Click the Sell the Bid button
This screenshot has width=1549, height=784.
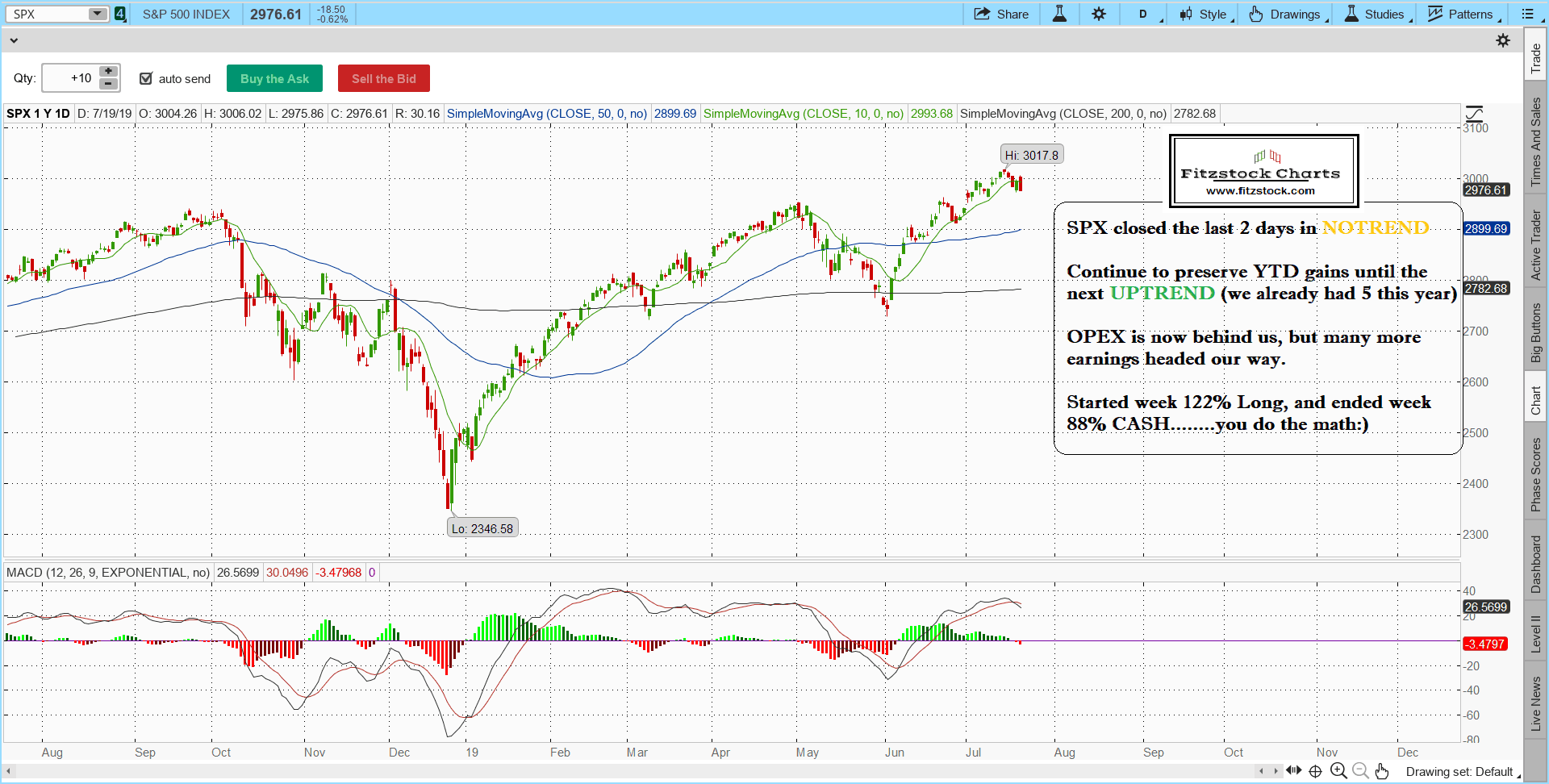[x=383, y=78]
